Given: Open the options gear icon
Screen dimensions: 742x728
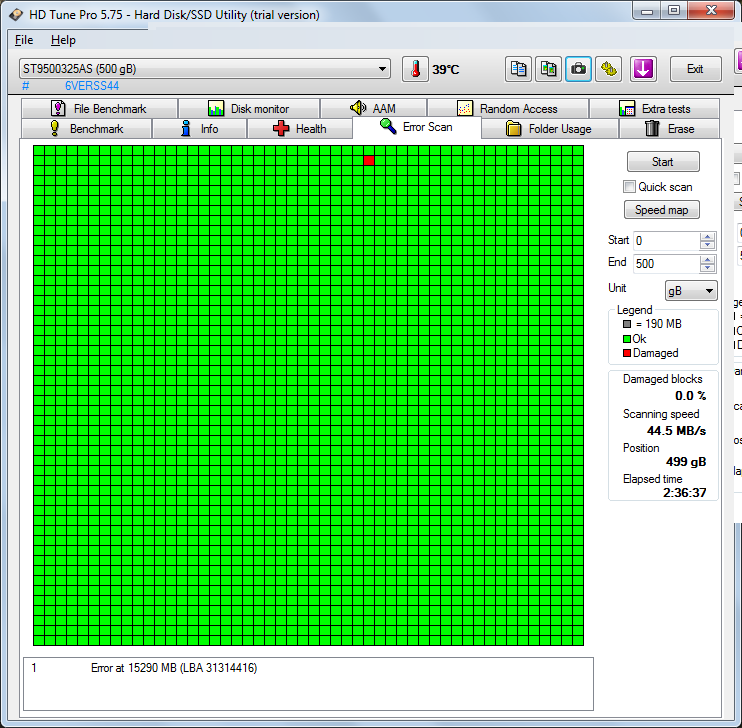Looking at the screenshot, I should [609, 69].
